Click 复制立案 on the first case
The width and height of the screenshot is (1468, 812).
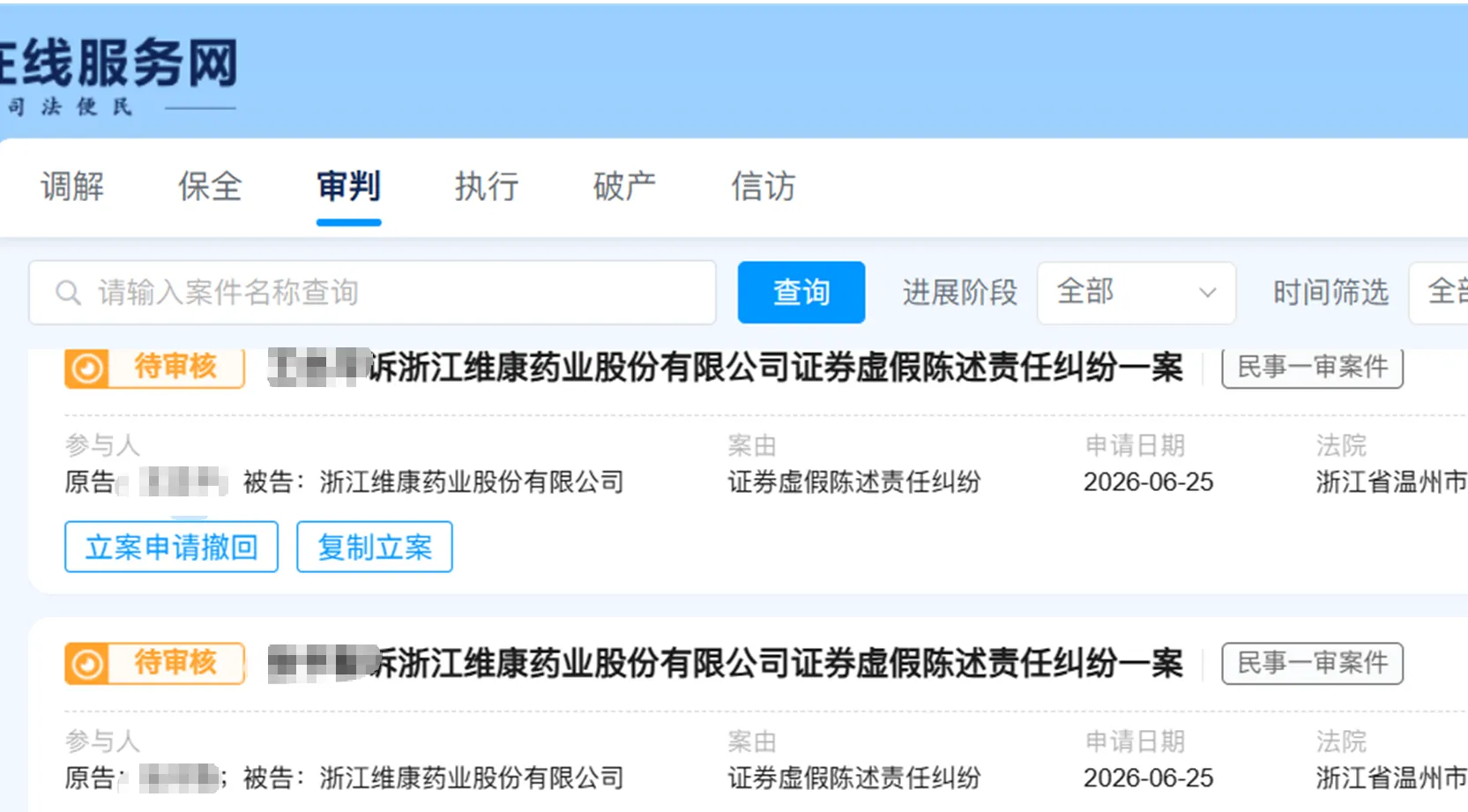point(375,547)
